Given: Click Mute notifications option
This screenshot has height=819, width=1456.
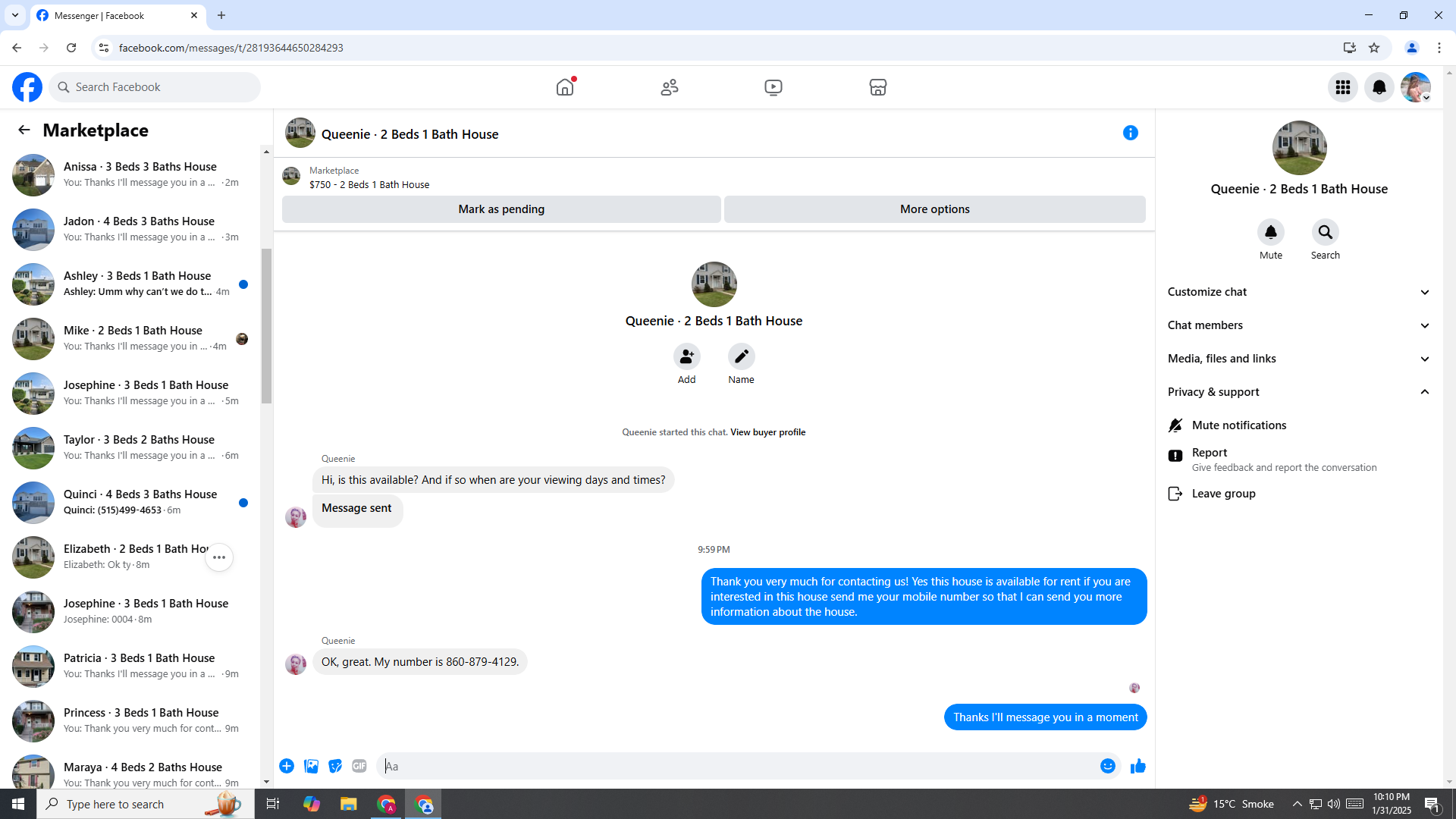Looking at the screenshot, I should tap(1298, 425).
